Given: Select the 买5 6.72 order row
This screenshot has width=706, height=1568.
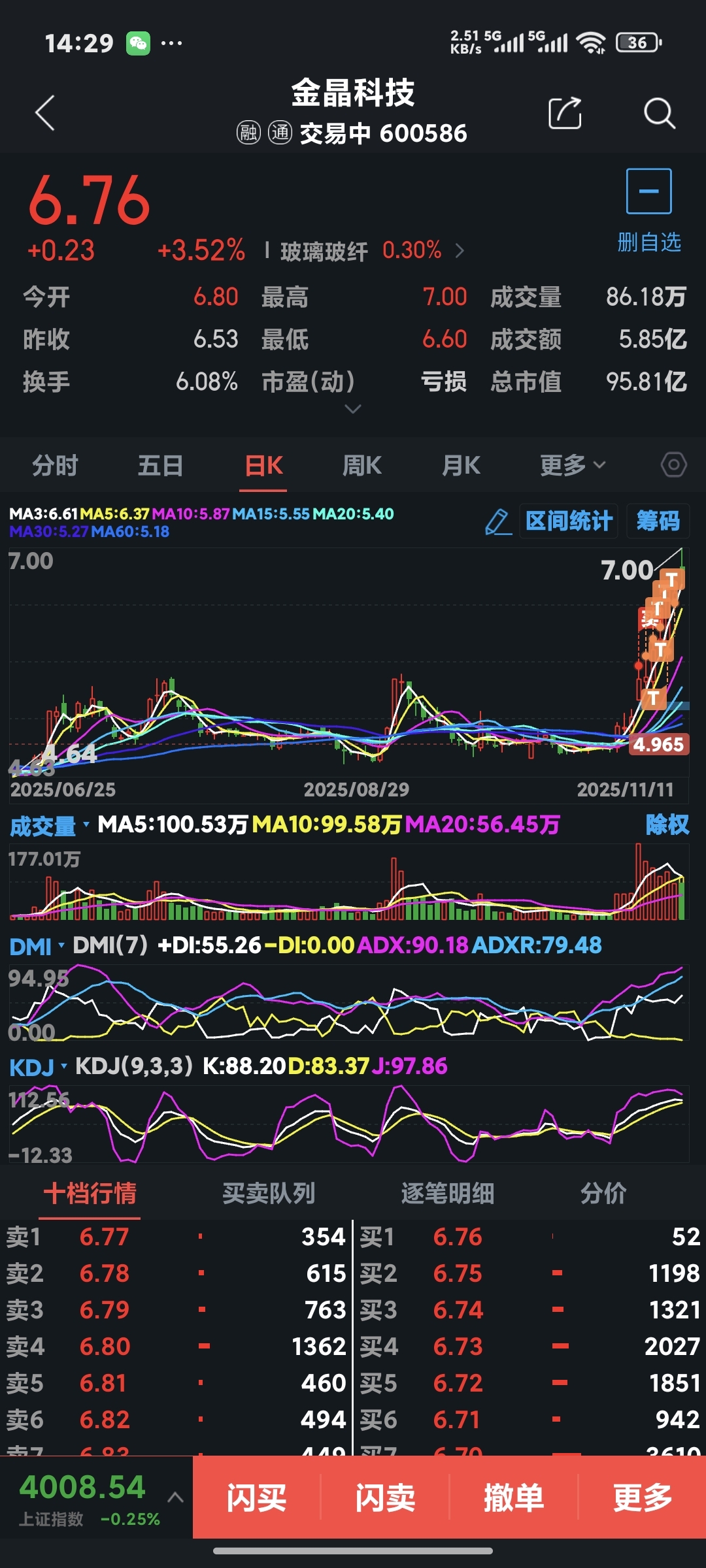Looking at the screenshot, I should tap(530, 1382).
